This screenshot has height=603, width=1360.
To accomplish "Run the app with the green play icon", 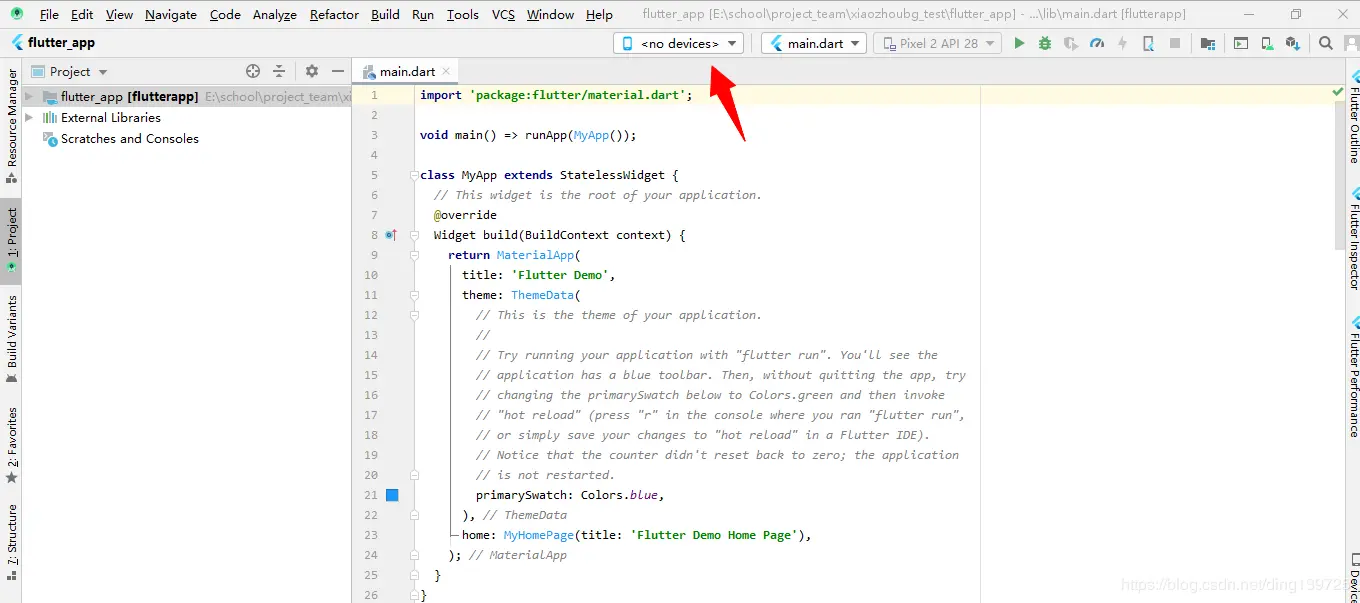I will (x=1019, y=43).
